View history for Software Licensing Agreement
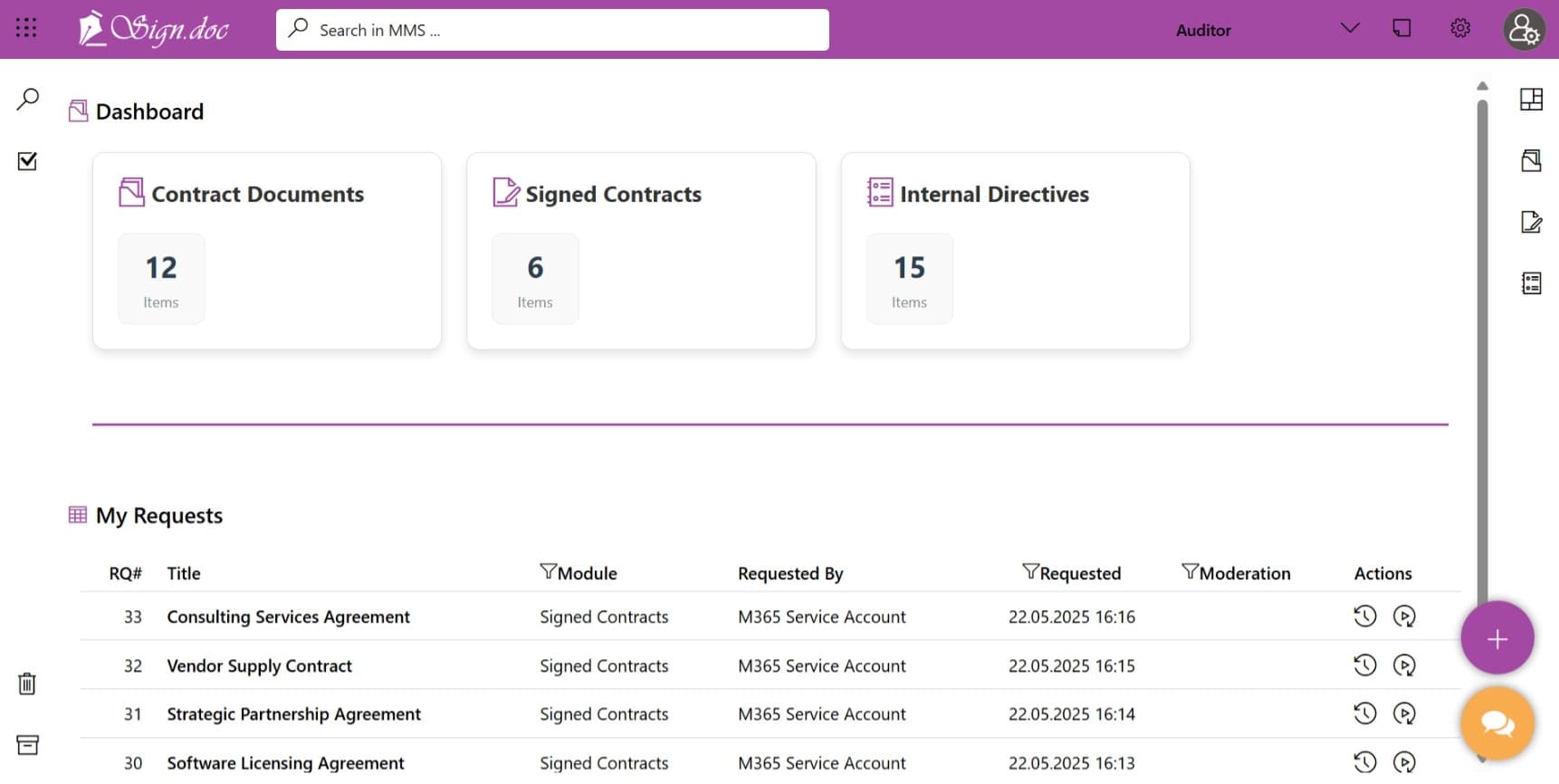1559x784 pixels. click(1364, 762)
